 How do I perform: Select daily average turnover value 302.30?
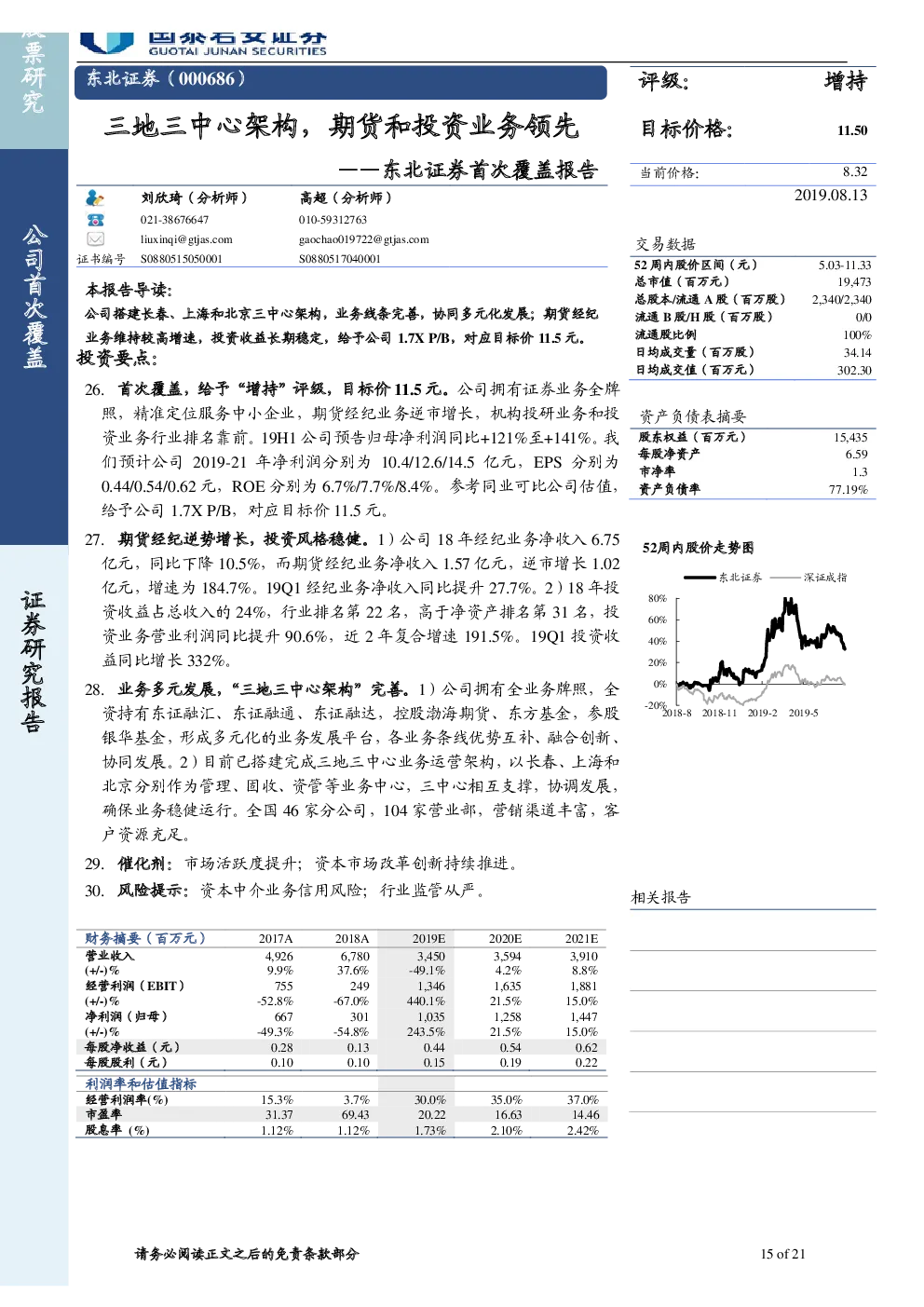(x=854, y=370)
